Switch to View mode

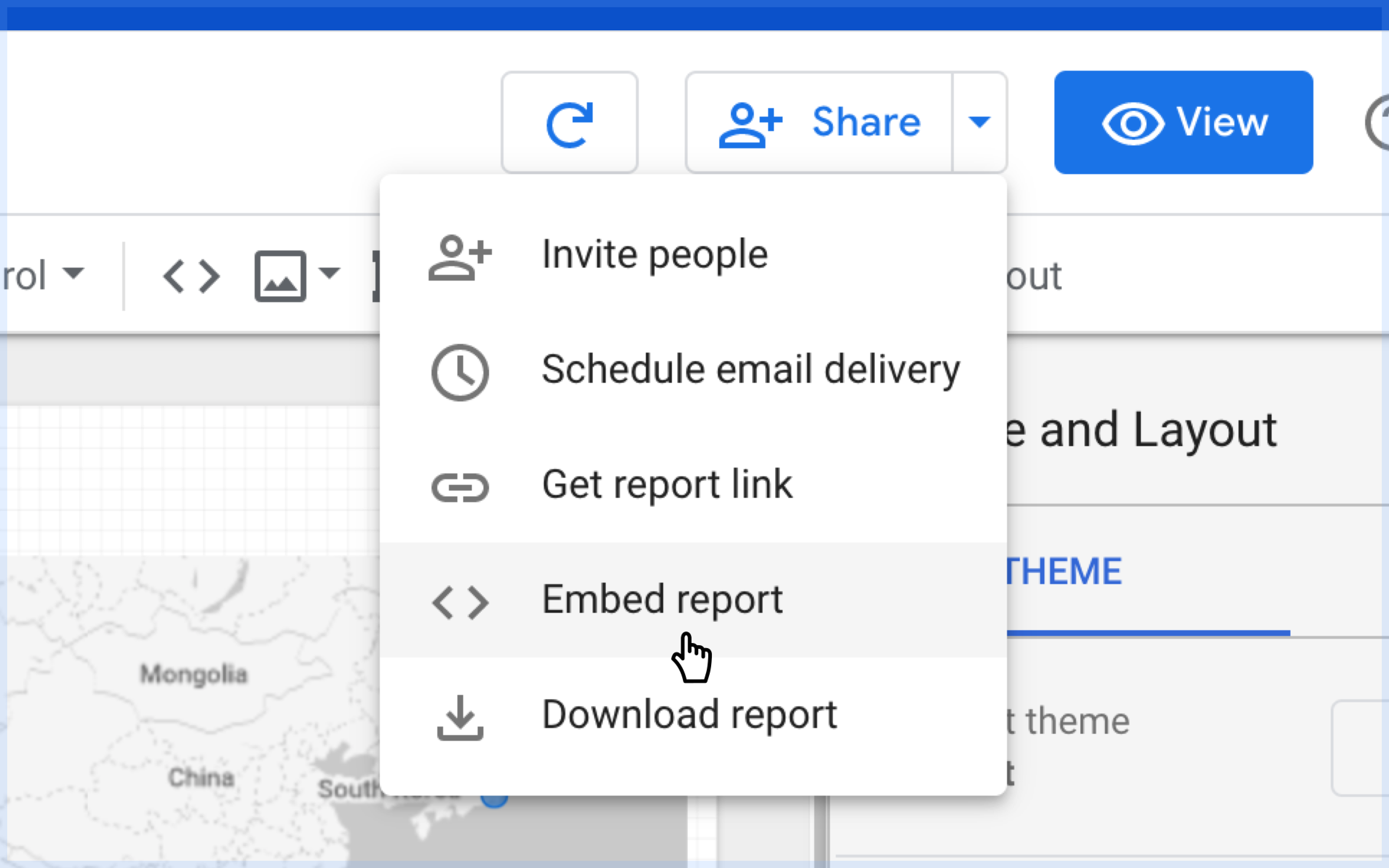click(1183, 123)
